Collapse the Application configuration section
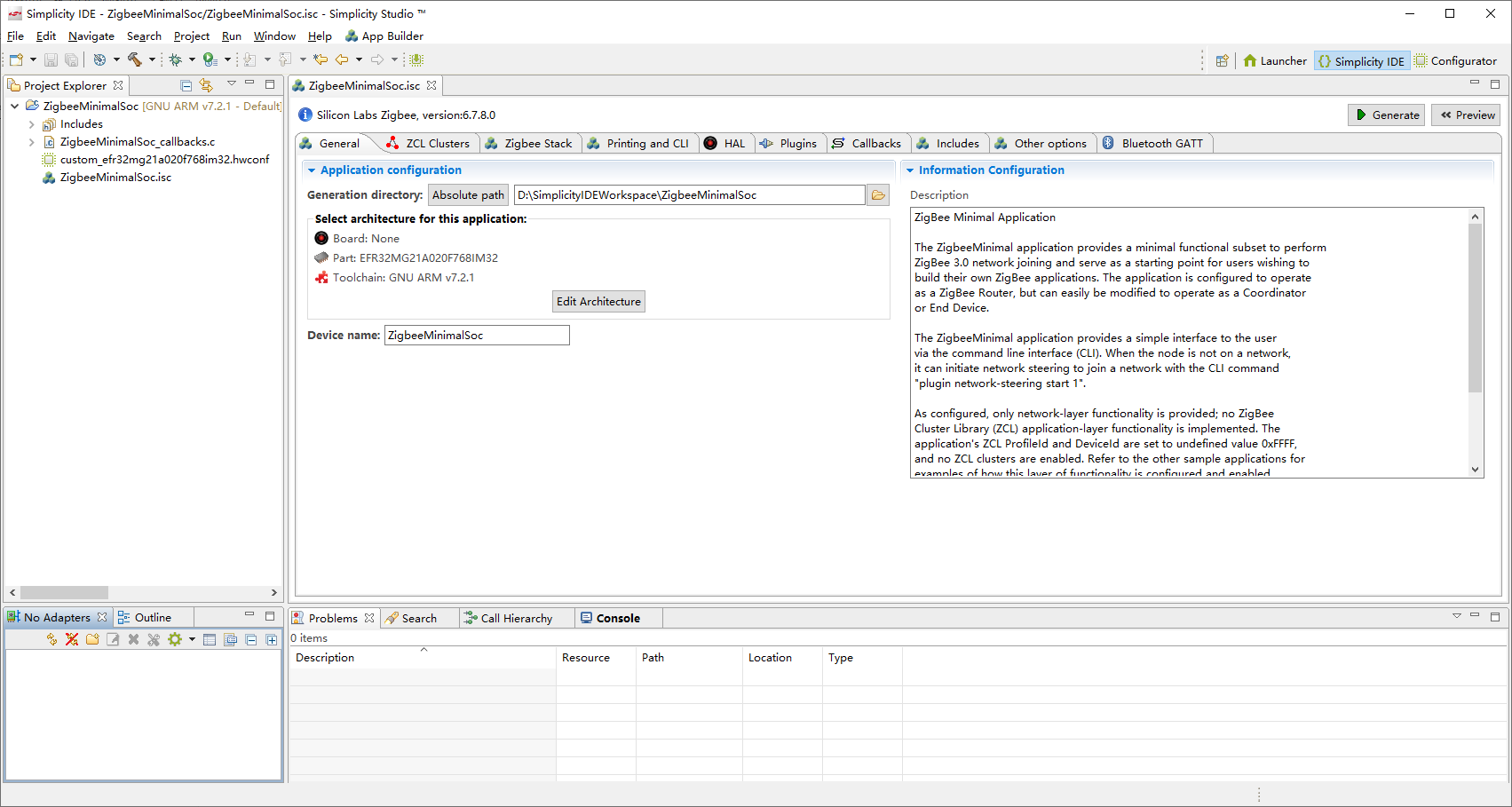 click(312, 170)
